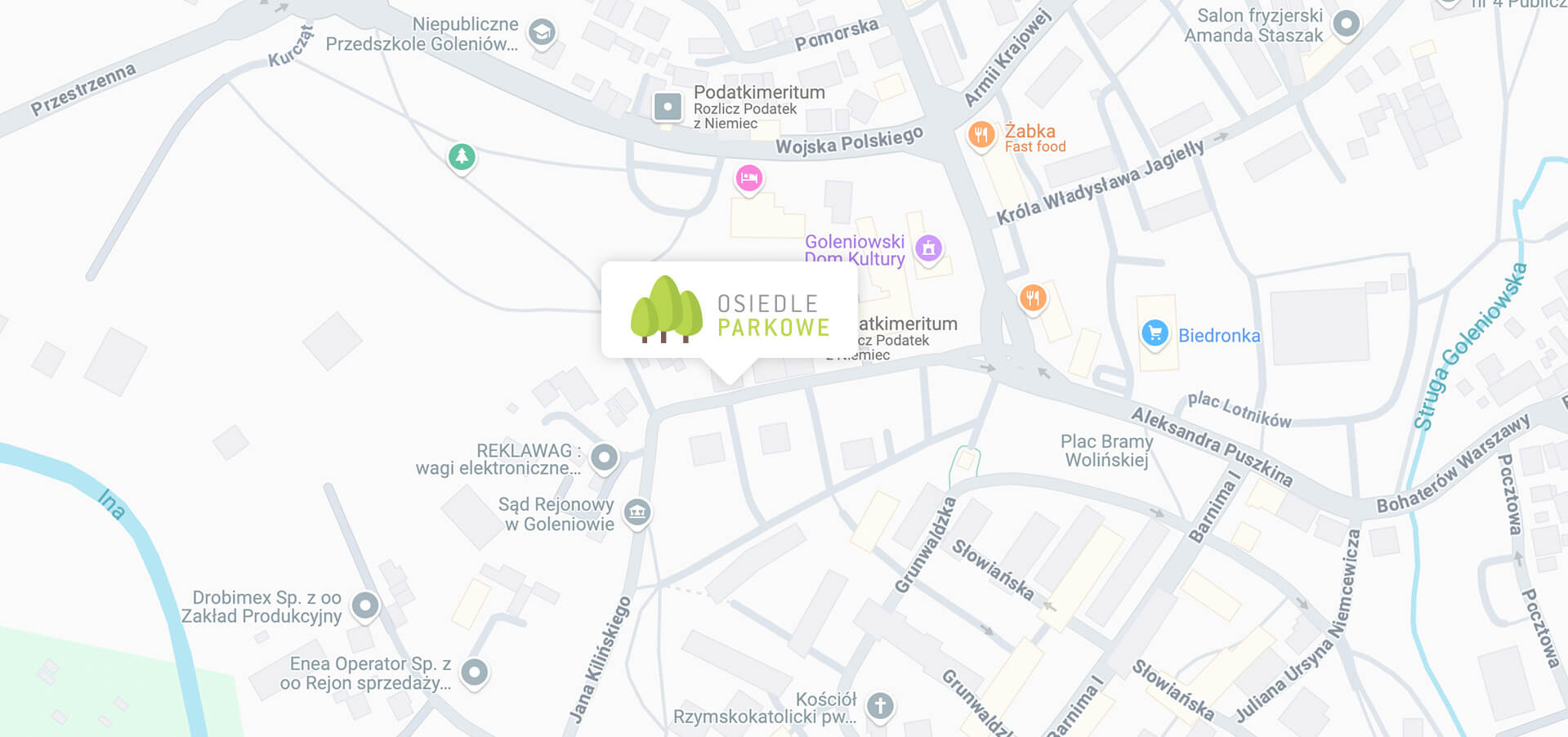Screen dimensions: 1568x737
Task: Click the Żabka fast food restaurant pin
Action: (981, 136)
